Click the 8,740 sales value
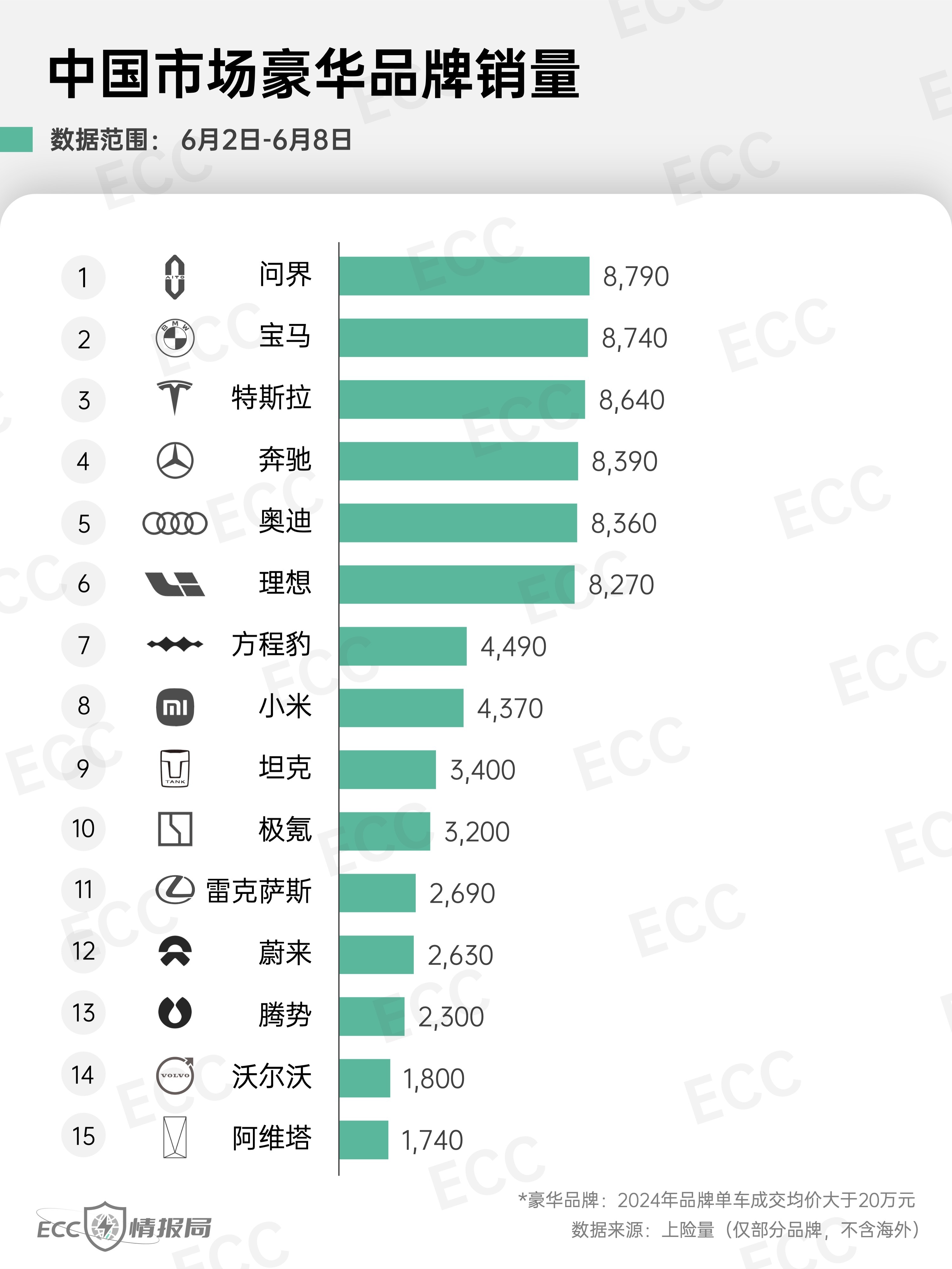This screenshot has width=952, height=1269. click(x=634, y=339)
